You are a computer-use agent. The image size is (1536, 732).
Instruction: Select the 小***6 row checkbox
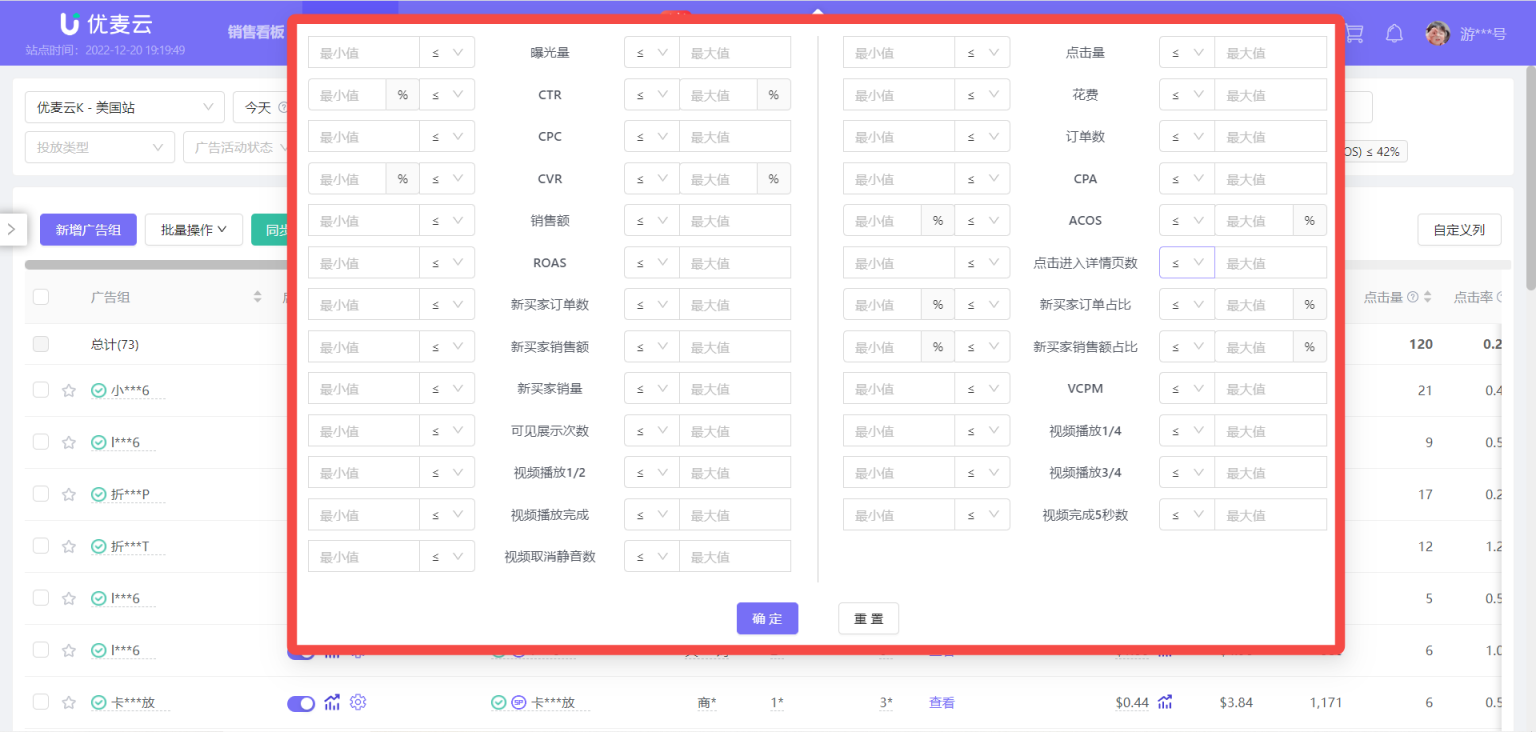pyautogui.click(x=41, y=390)
